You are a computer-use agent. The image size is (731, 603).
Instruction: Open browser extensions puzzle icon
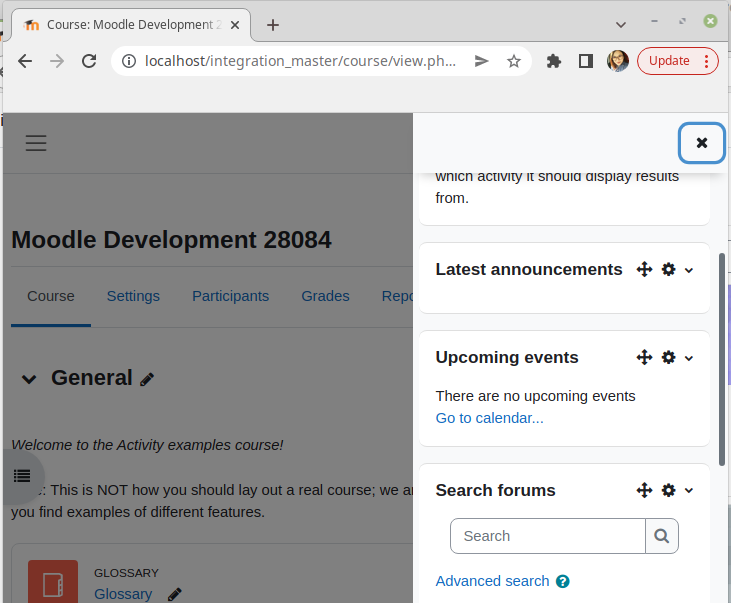pyautogui.click(x=553, y=61)
